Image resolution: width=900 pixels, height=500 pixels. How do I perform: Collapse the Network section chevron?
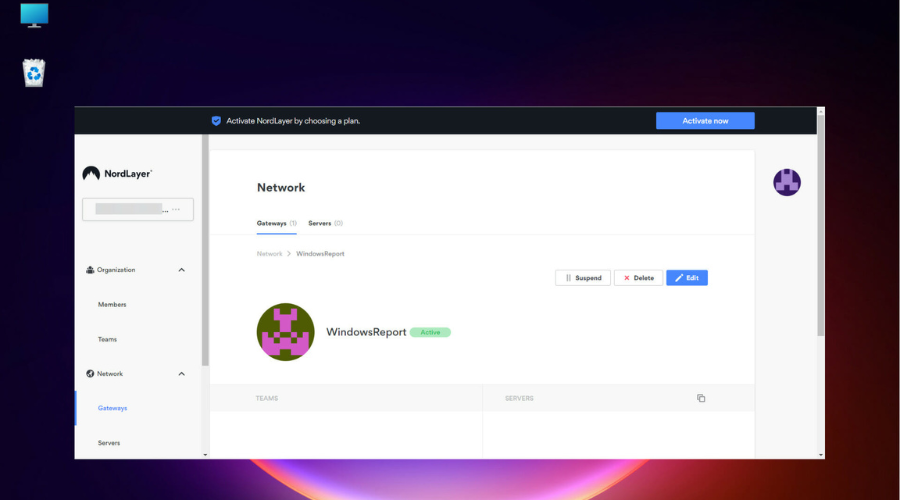click(181, 374)
